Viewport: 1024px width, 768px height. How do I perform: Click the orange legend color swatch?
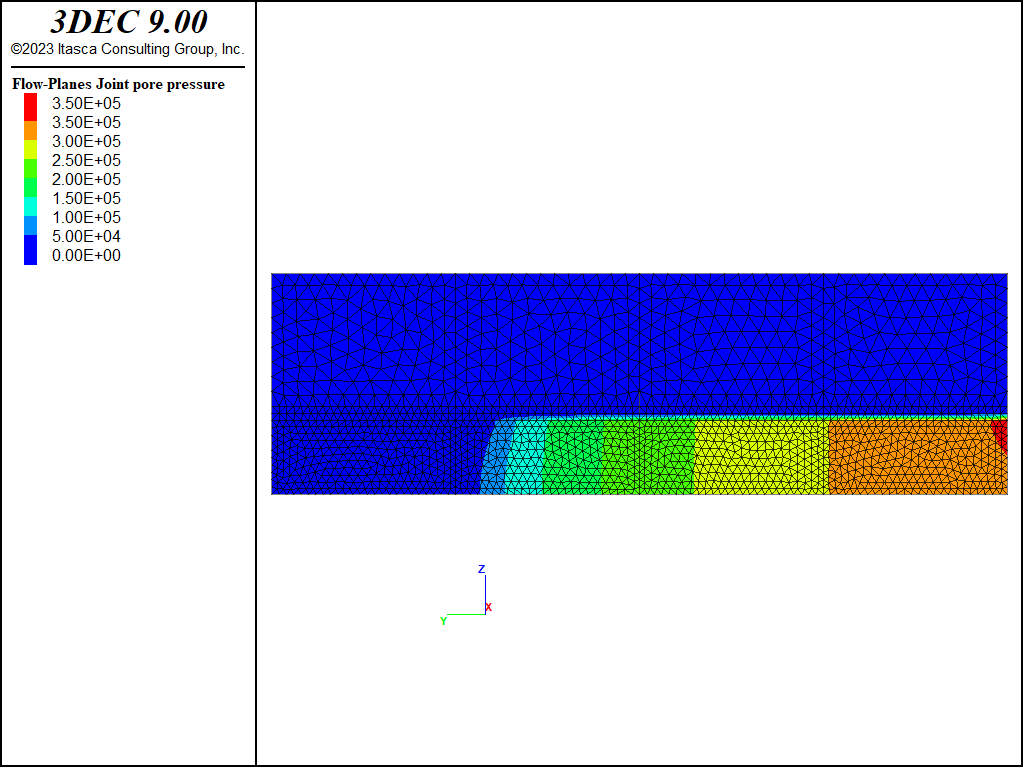pos(30,131)
